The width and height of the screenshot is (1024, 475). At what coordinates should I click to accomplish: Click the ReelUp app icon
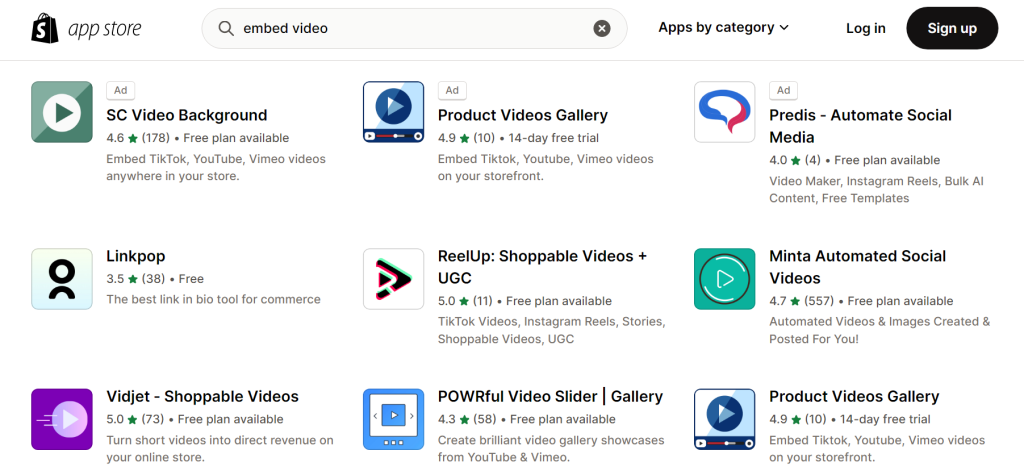[394, 279]
